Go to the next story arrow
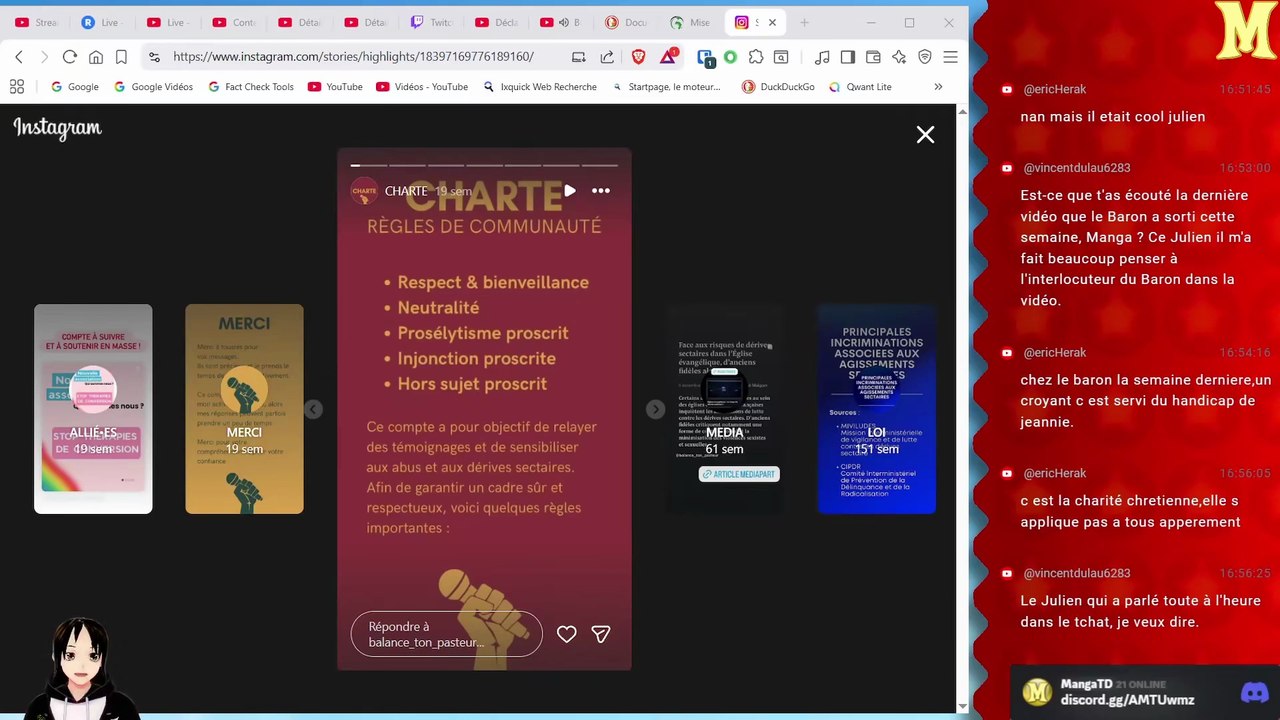This screenshot has width=1280, height=720. click(x=655, y=409)
